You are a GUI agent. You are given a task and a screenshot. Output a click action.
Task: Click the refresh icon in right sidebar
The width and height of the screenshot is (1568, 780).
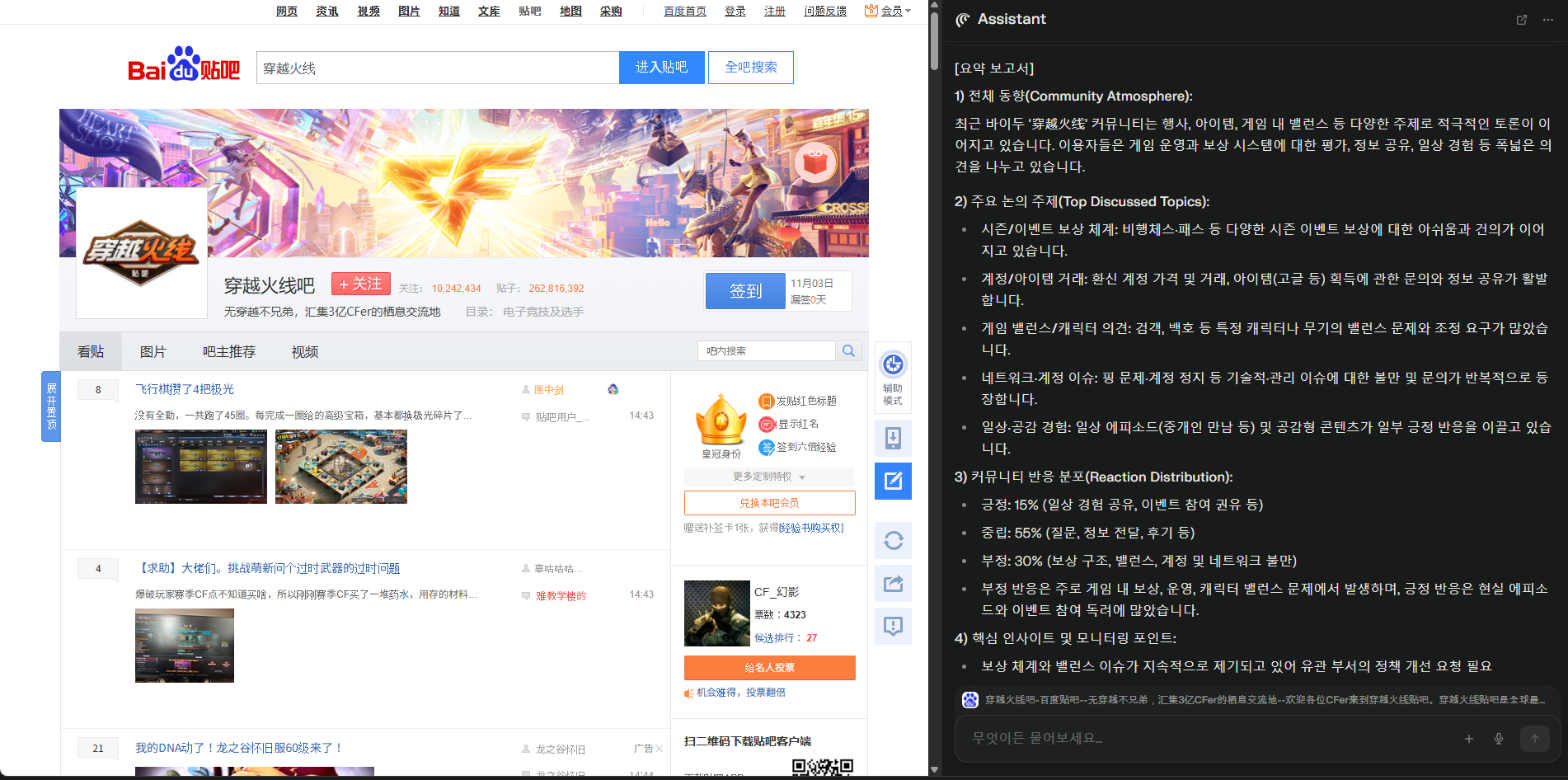tap(893, 541)
